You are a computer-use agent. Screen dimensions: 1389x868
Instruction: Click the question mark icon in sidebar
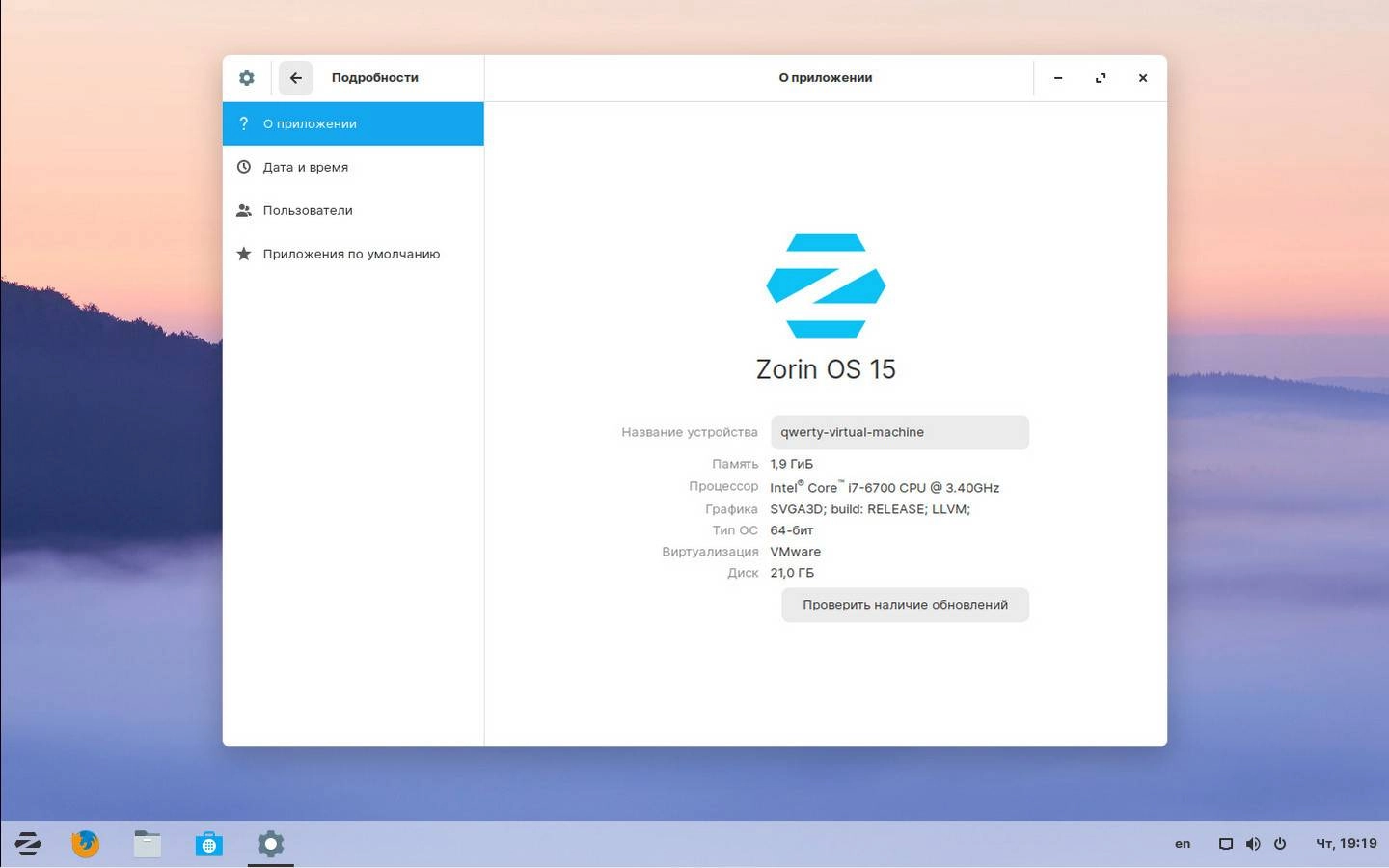click(244, 123)
